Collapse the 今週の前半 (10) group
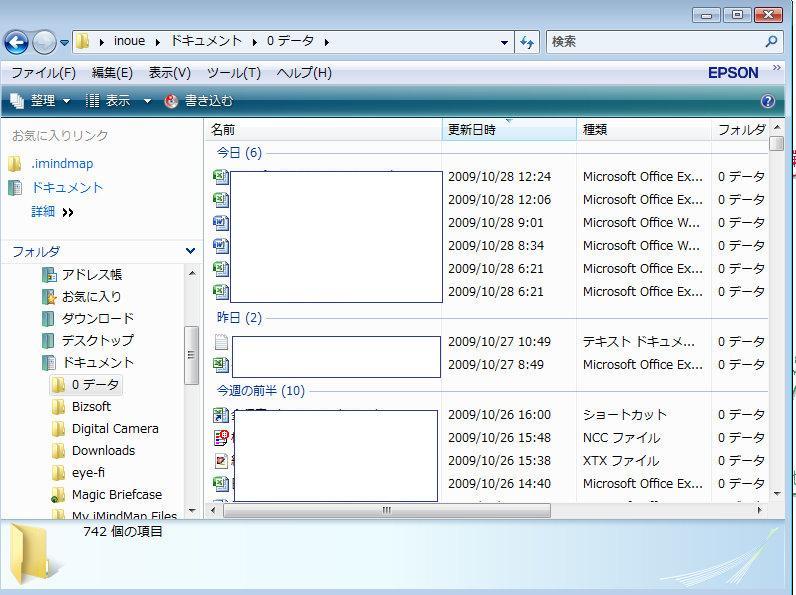This screenshot has height=595, width=796. (x=260, y=391)
